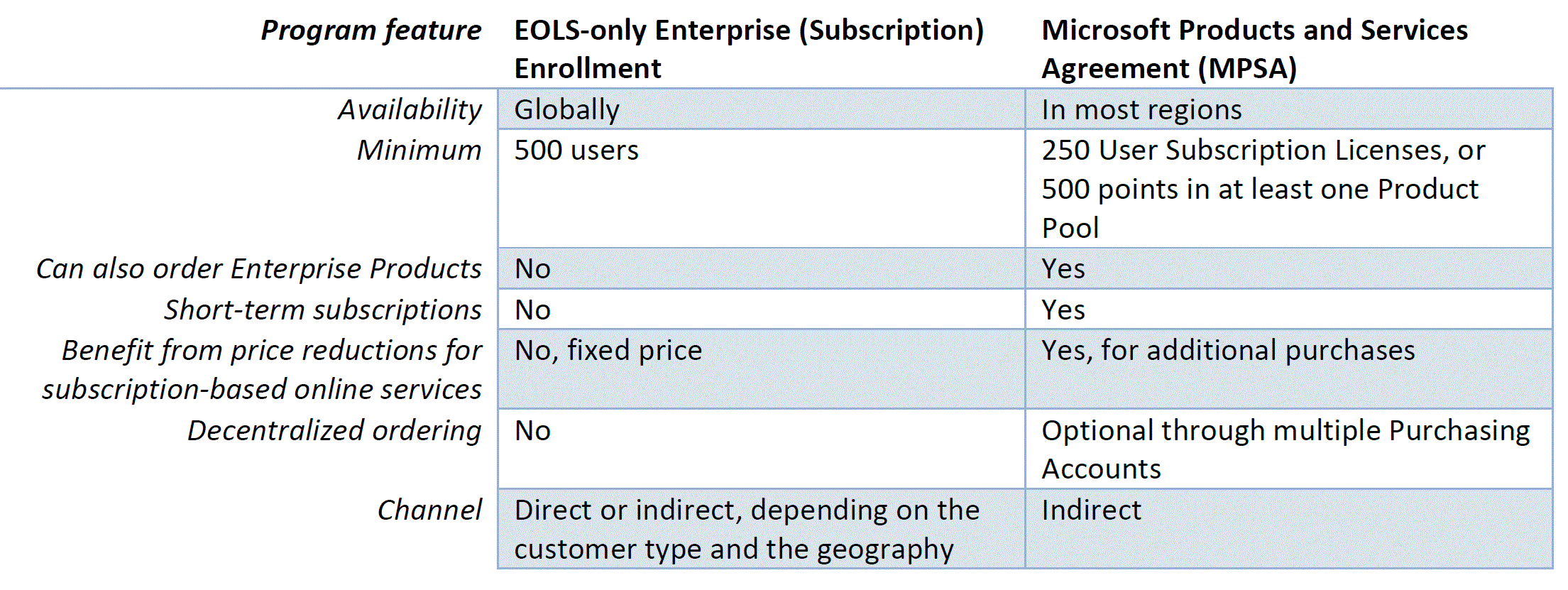
Task: Select the 'Channel' row label
Action: point(429,510)
